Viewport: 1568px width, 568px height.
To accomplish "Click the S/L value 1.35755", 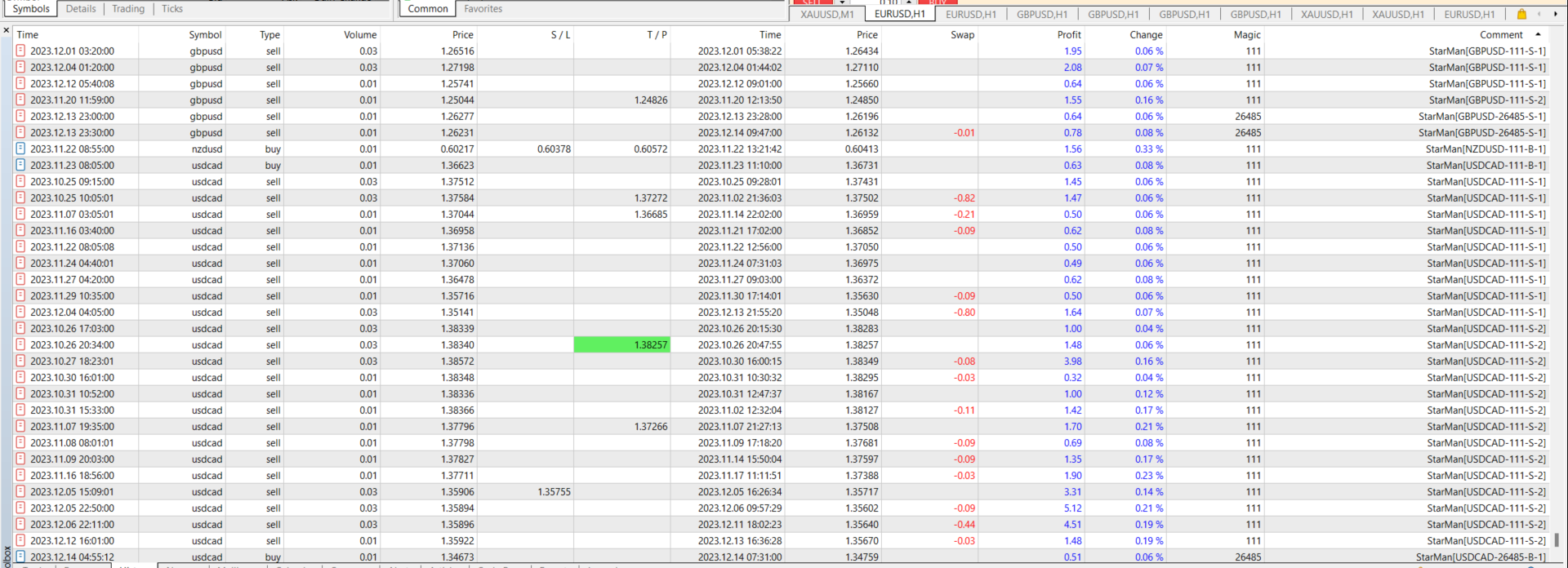I will [554, 491].
